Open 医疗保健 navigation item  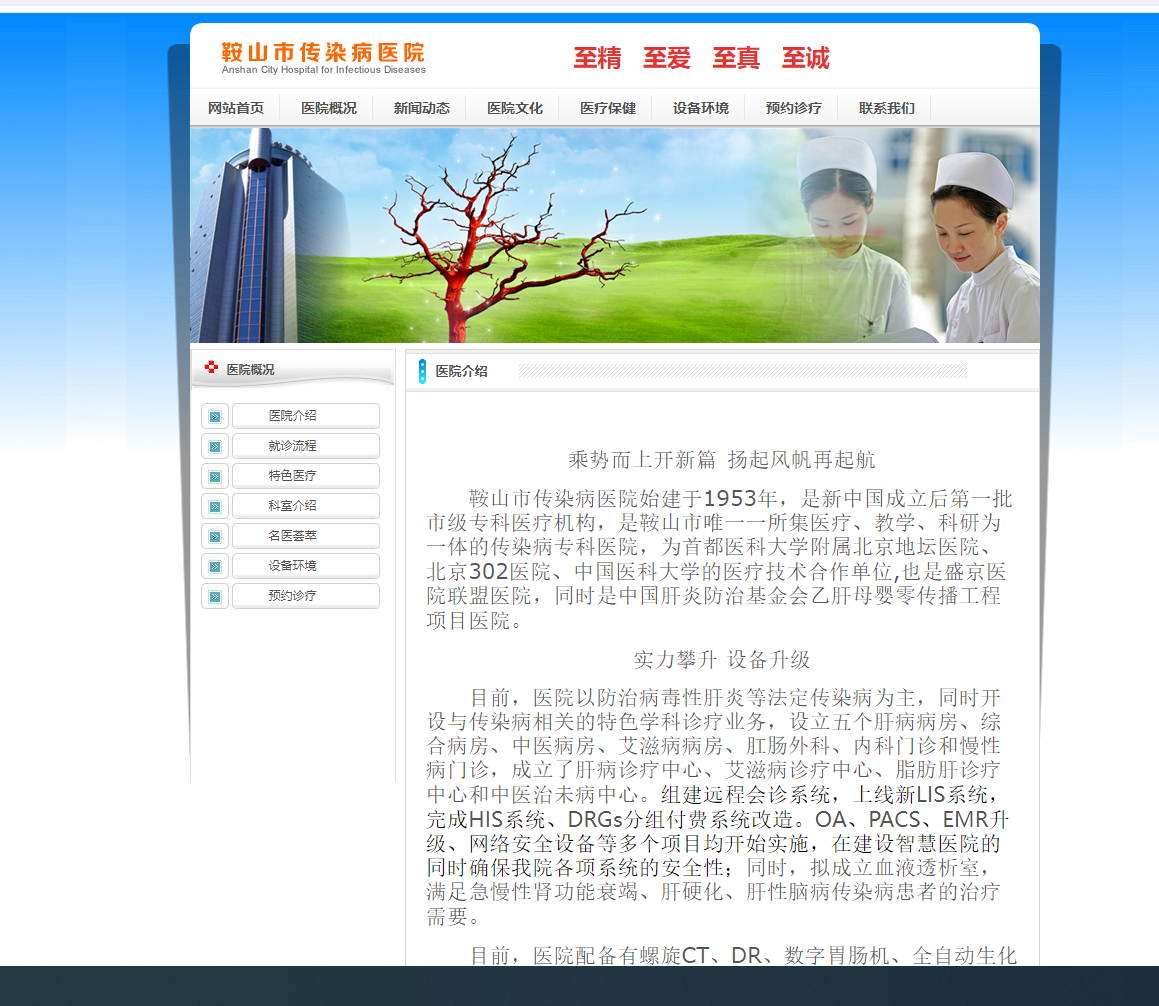608,108
